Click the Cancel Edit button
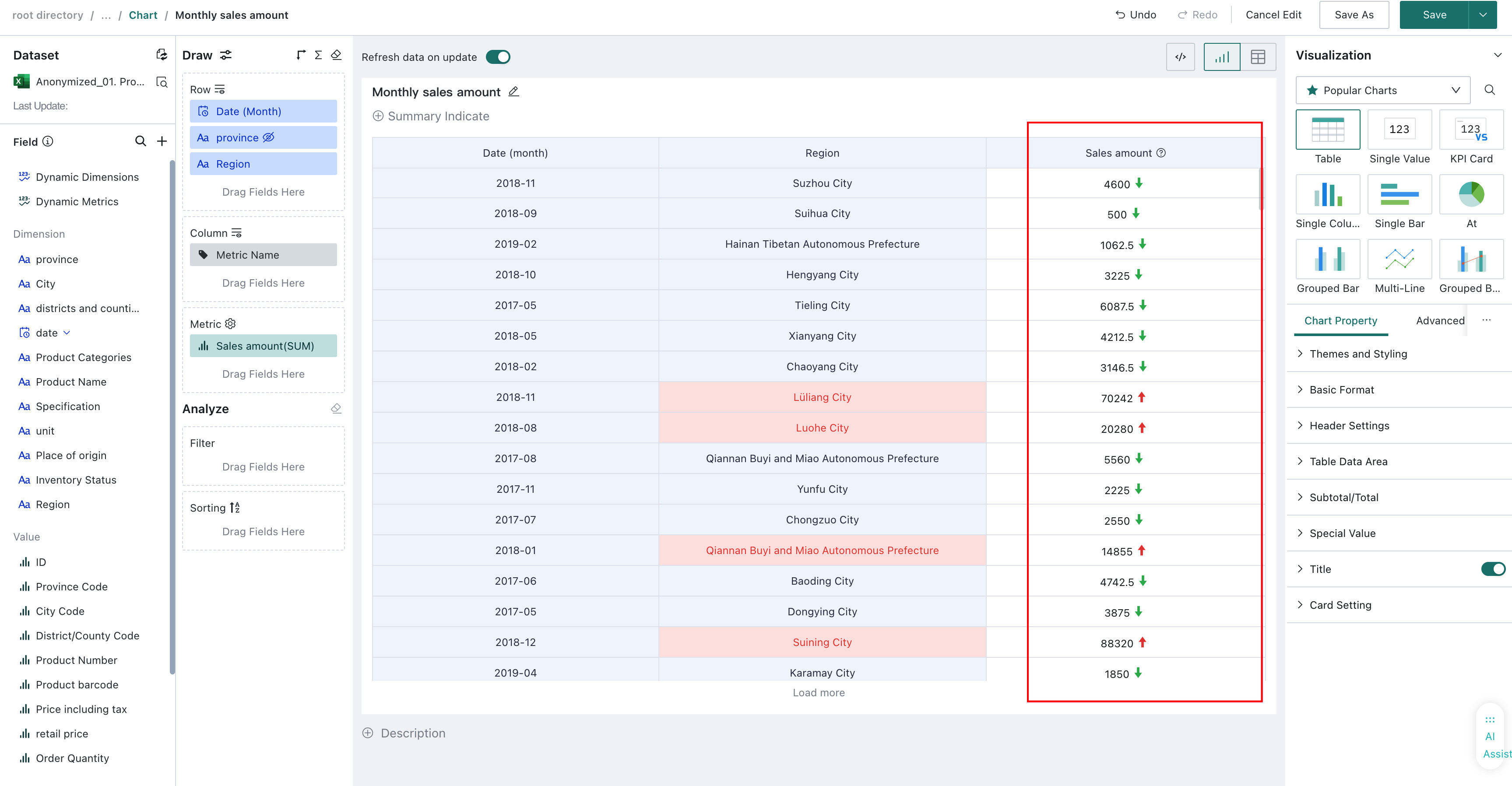1512x786 pixels. point(1273,15)
